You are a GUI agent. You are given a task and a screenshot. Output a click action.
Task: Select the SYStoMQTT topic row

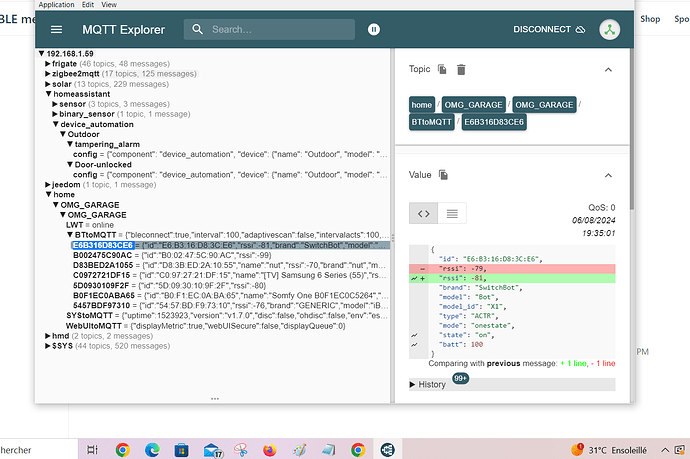(x=227, y=316)
